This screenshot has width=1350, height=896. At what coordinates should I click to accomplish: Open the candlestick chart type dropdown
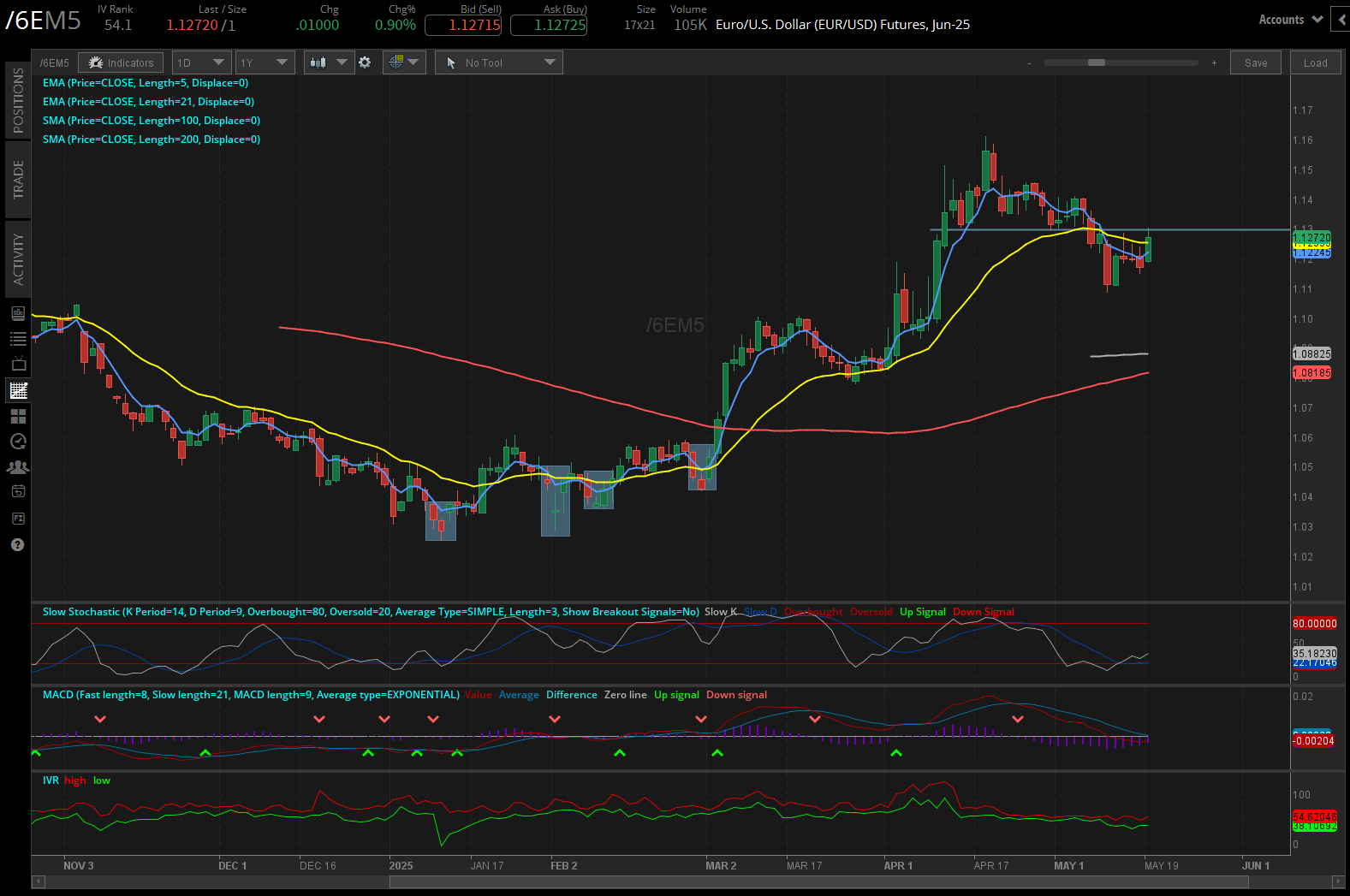[x=330, y=62]
